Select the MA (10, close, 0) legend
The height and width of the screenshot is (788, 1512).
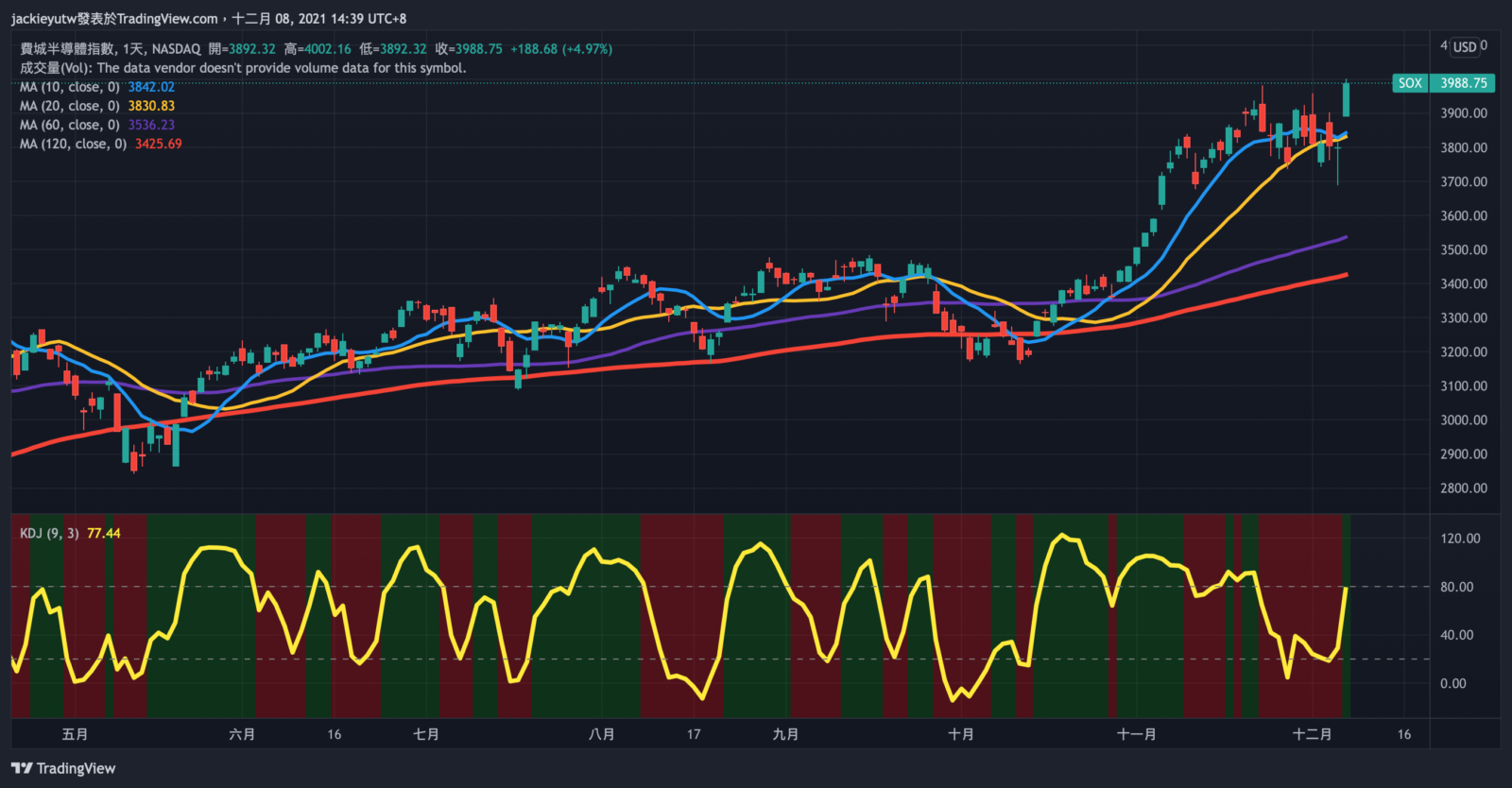pyautogui.click(x=70, y=87)
